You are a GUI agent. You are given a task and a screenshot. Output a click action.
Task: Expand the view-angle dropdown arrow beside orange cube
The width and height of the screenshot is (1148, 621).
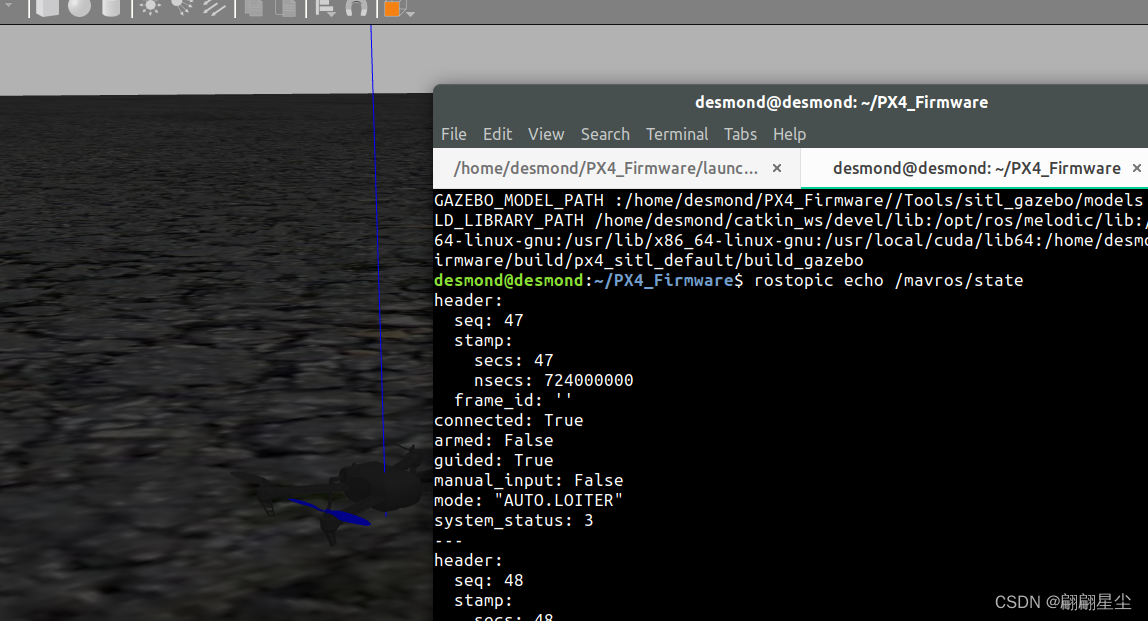click(x=410, y=12)
